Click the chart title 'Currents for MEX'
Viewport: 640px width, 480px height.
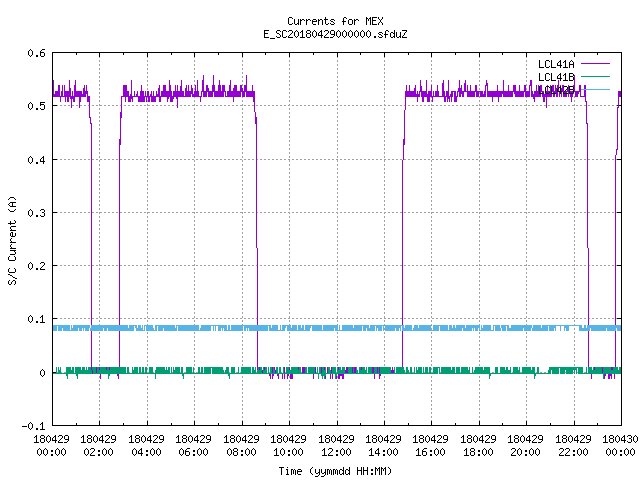point(335,21)
